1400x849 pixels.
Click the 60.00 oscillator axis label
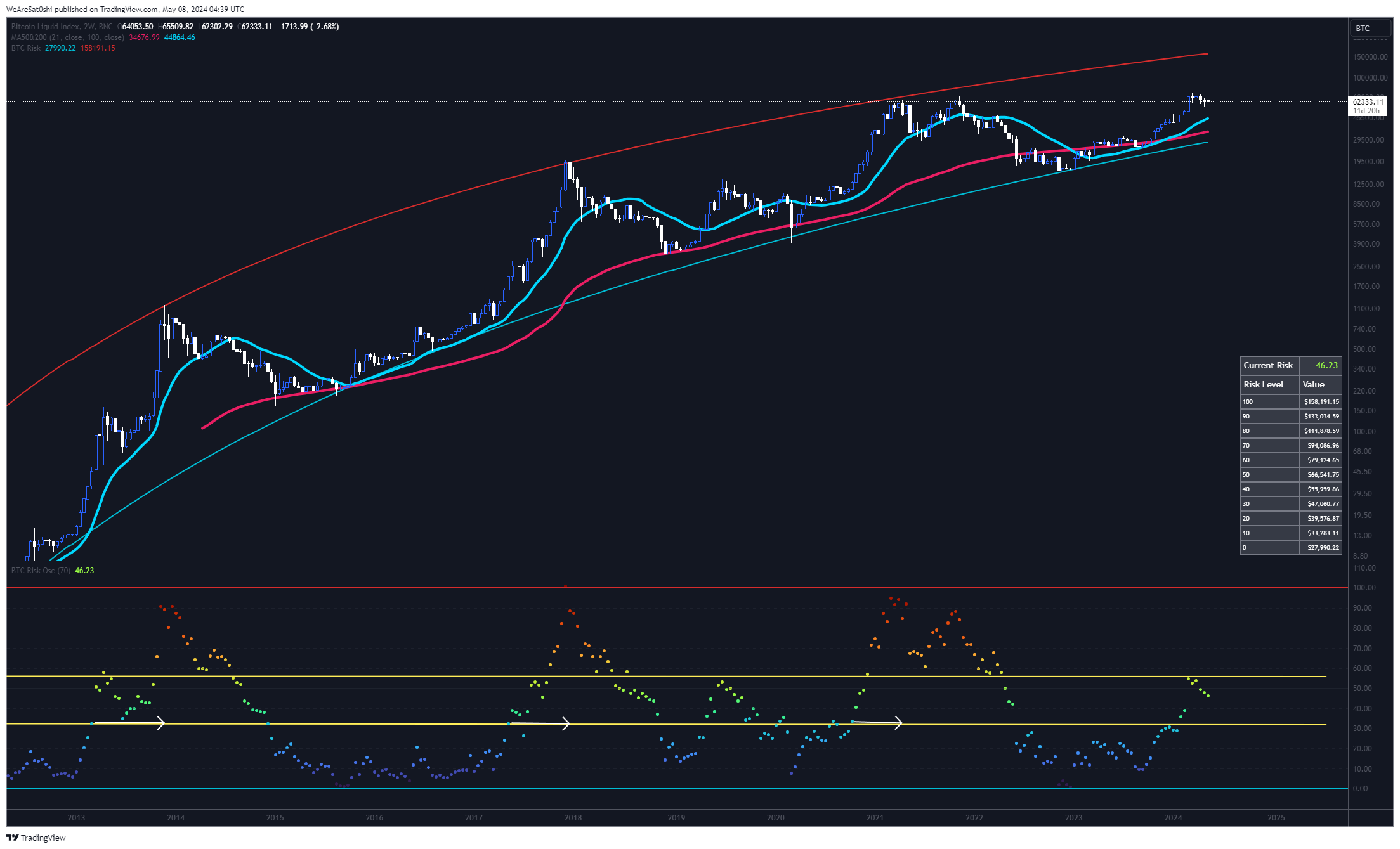coord(1363,668)
